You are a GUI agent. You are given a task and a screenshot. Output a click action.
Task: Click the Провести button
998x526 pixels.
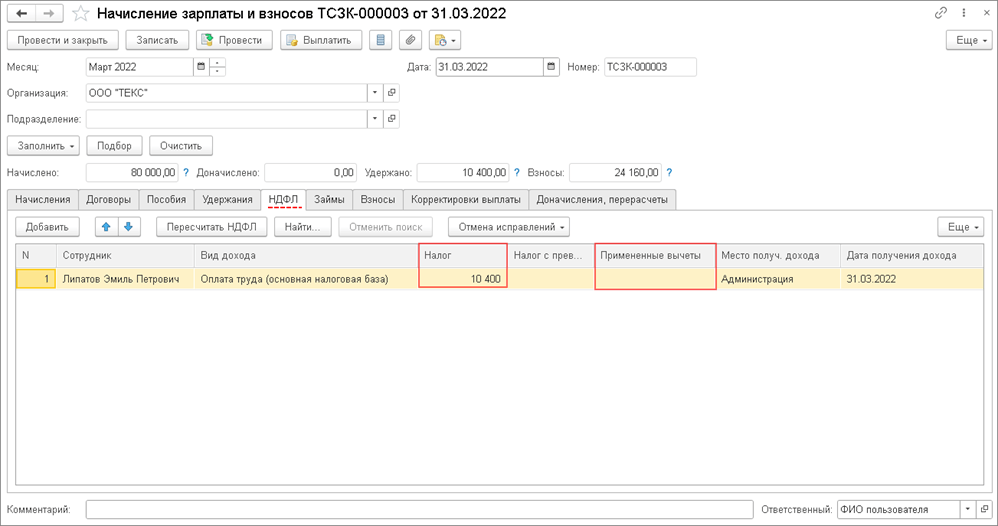234,40
